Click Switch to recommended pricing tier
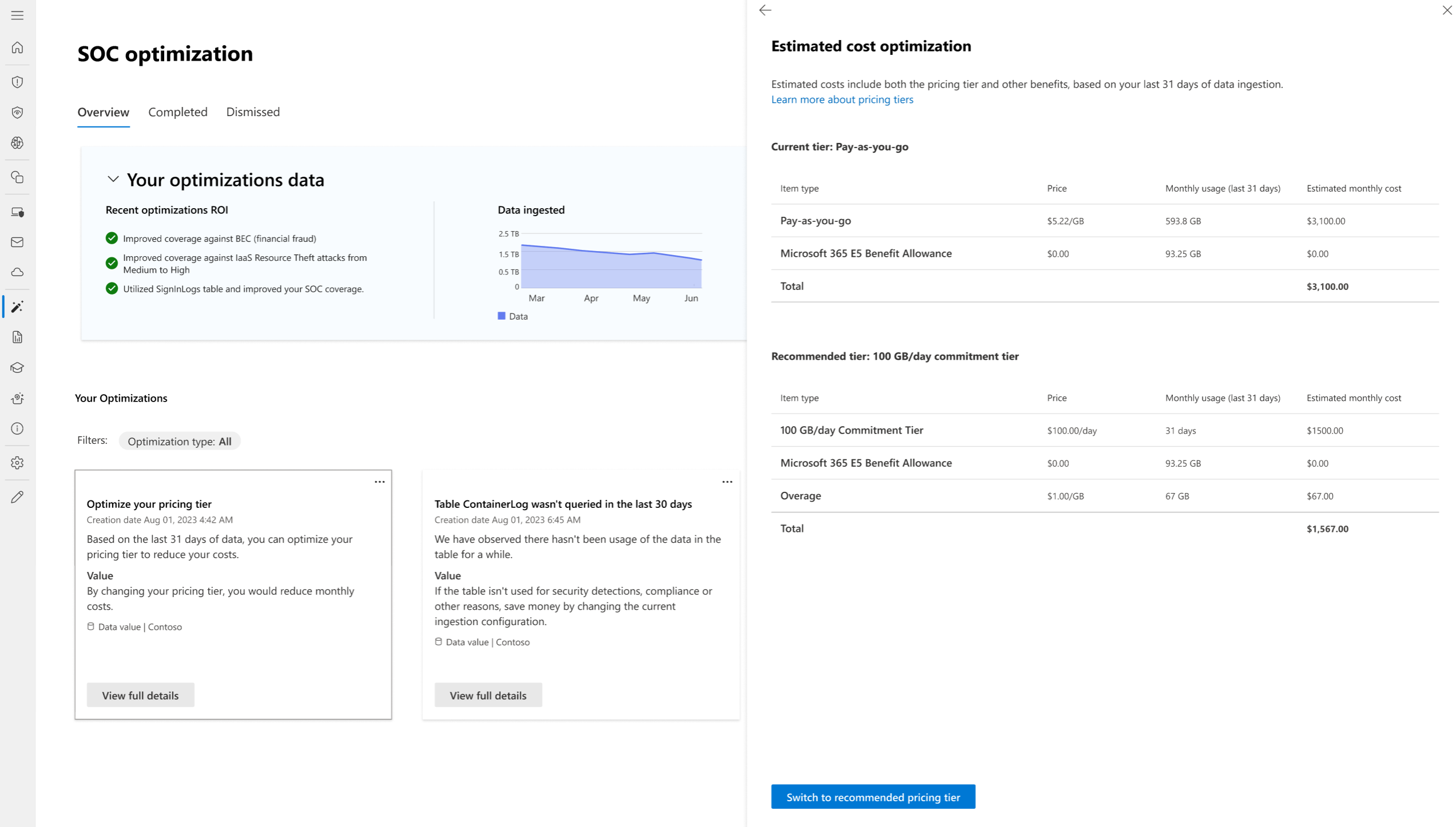The width and height of the screenshot is (1456, 827). [873, 797]
